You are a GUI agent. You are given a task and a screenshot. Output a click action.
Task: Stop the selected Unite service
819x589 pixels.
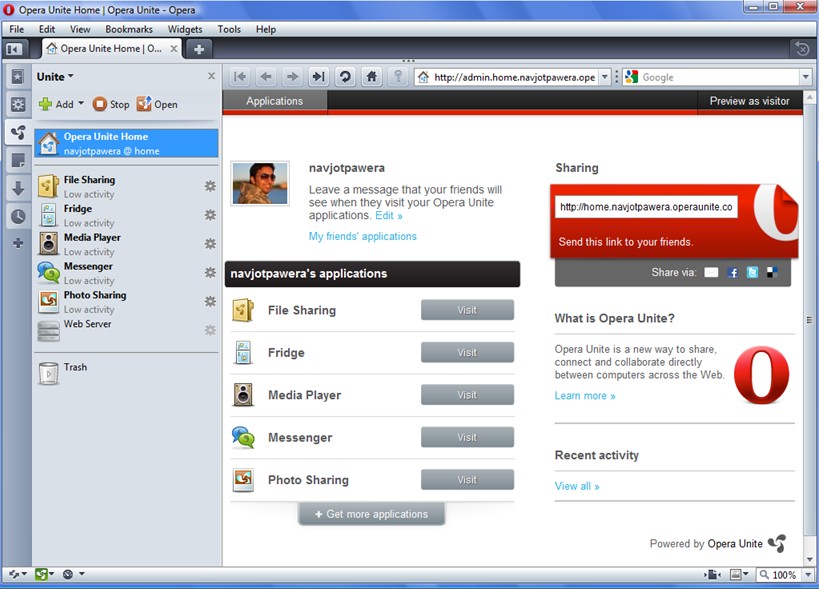[x=111, y=104]
